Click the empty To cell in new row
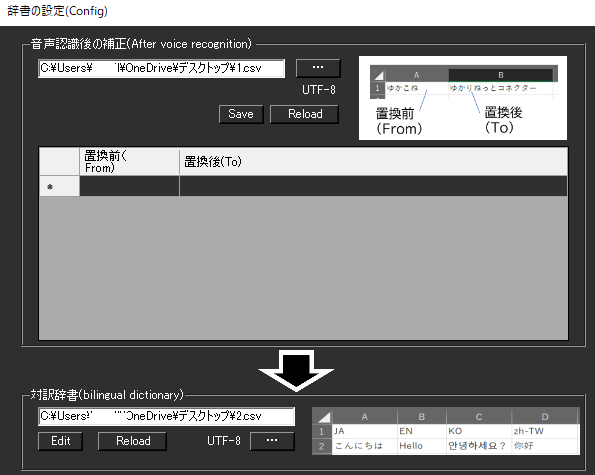The image size is (595, 475). pyautogui.click(x=373, y=186)
